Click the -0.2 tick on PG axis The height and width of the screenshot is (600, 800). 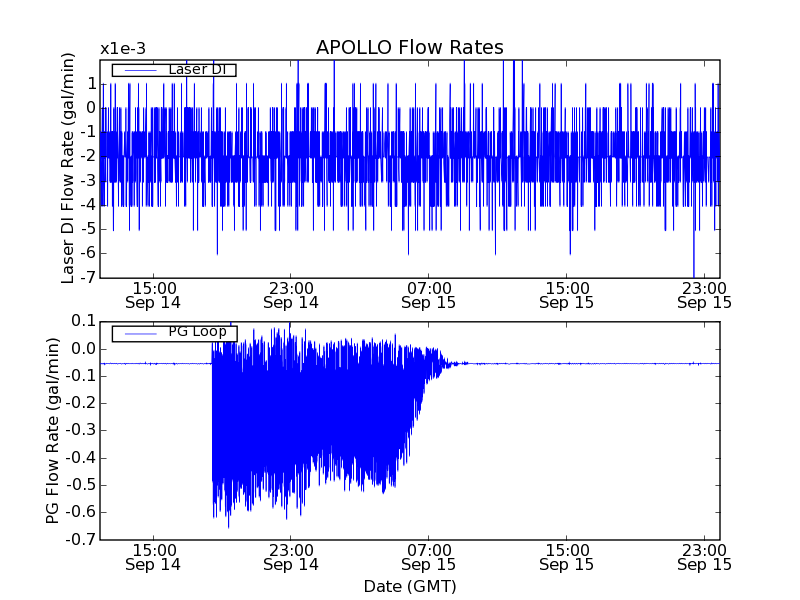point(81,403)
